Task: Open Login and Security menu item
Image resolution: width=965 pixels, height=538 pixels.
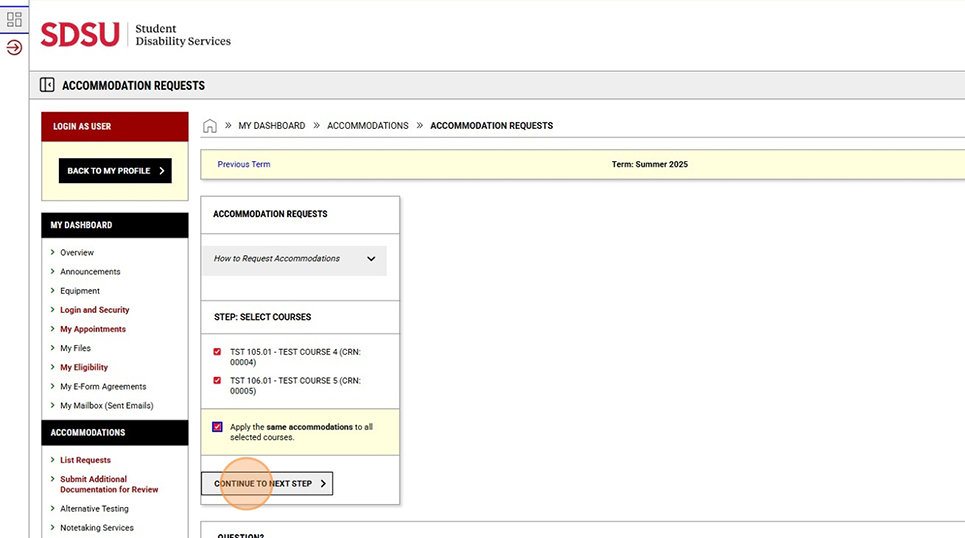Action: [95, 310]
